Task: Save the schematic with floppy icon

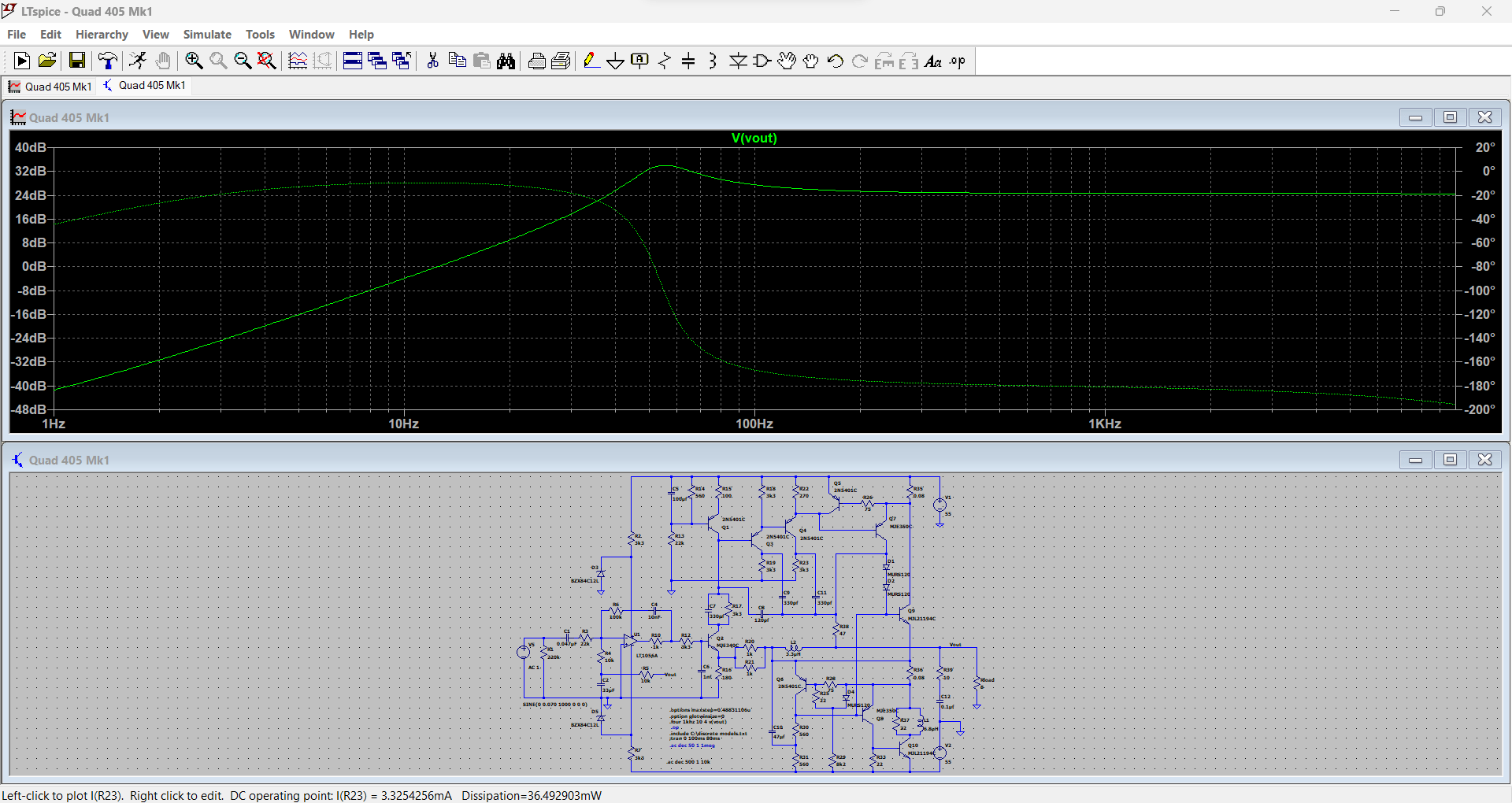Action: (x=76, y=61)
